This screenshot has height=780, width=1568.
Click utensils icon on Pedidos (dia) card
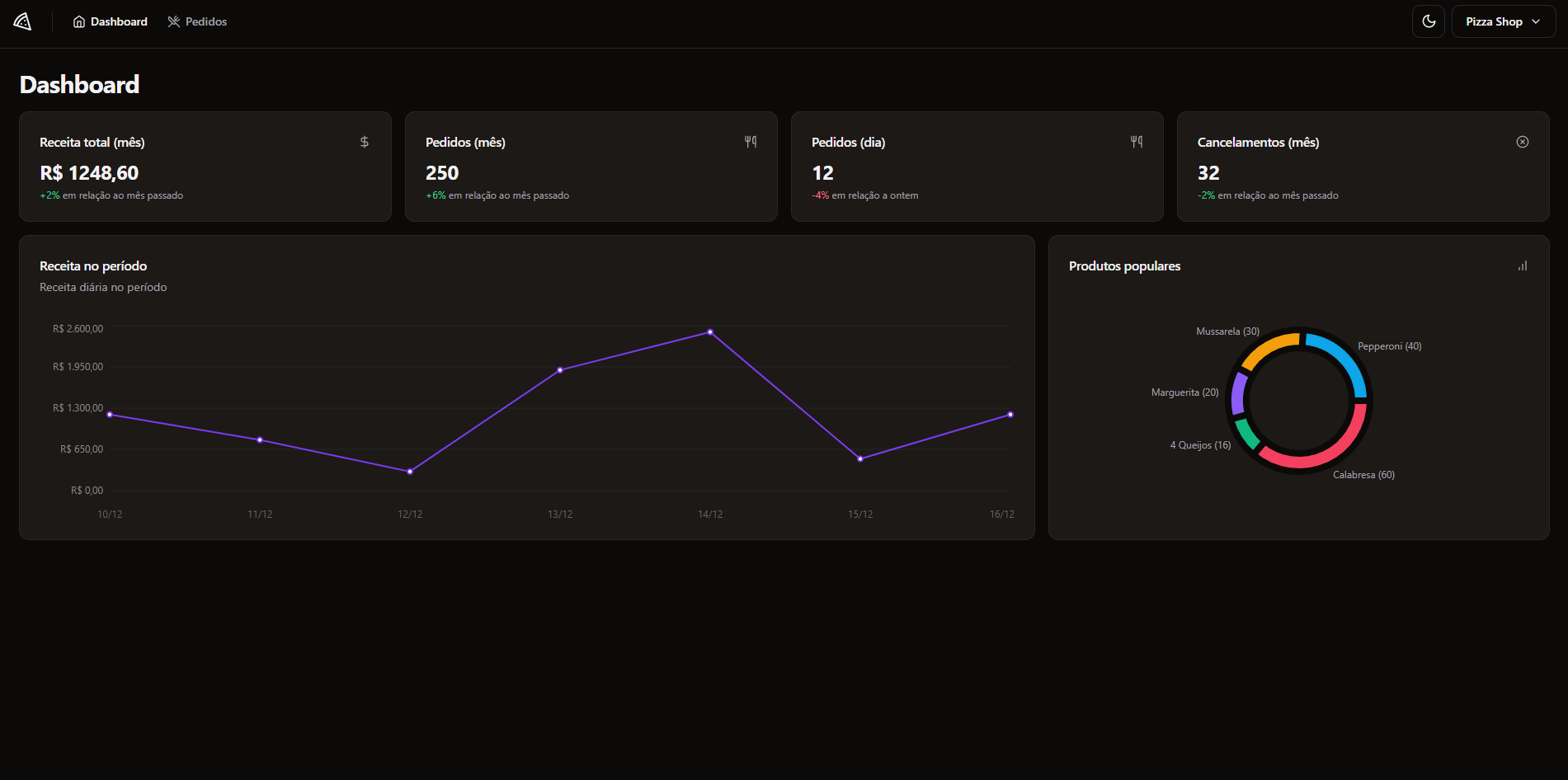click(x=1137, y=142)
